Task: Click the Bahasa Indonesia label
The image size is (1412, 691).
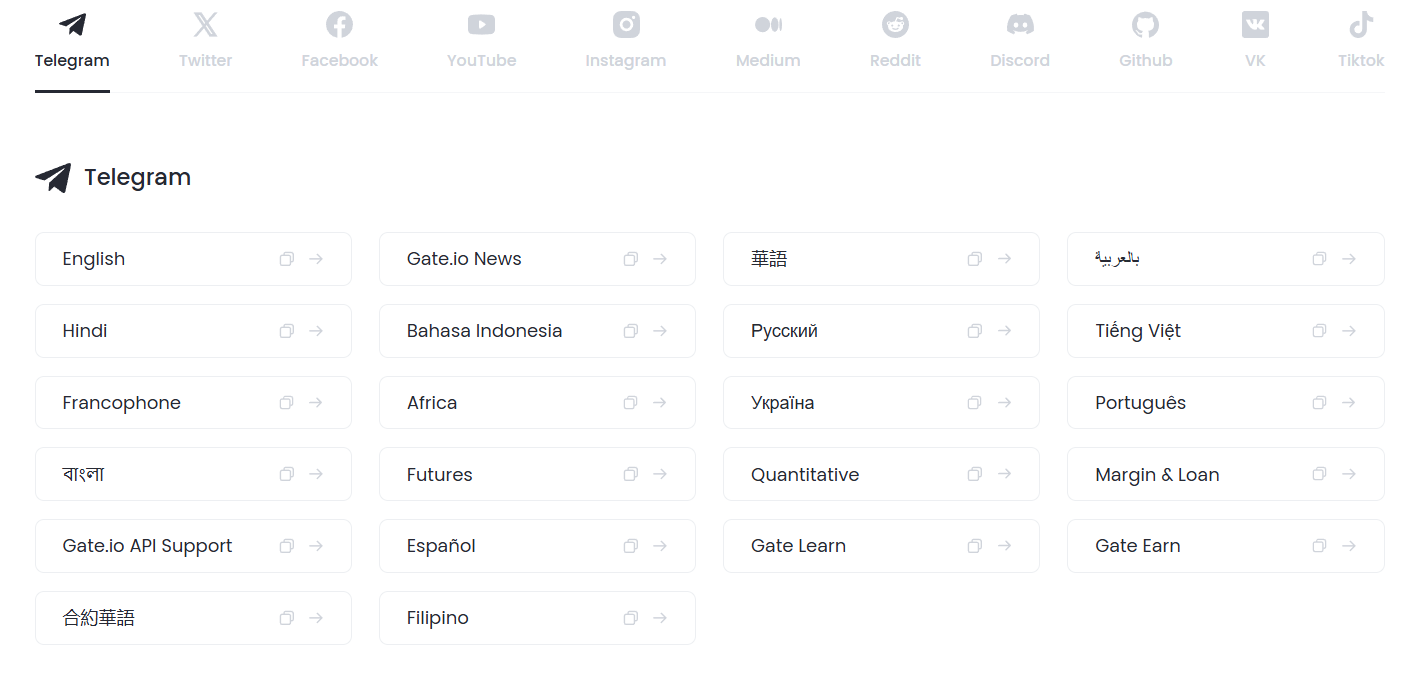Action: coord(485,331)
